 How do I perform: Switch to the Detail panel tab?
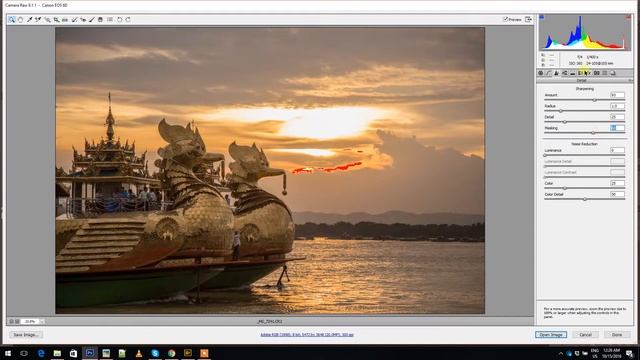click(556, 73)
